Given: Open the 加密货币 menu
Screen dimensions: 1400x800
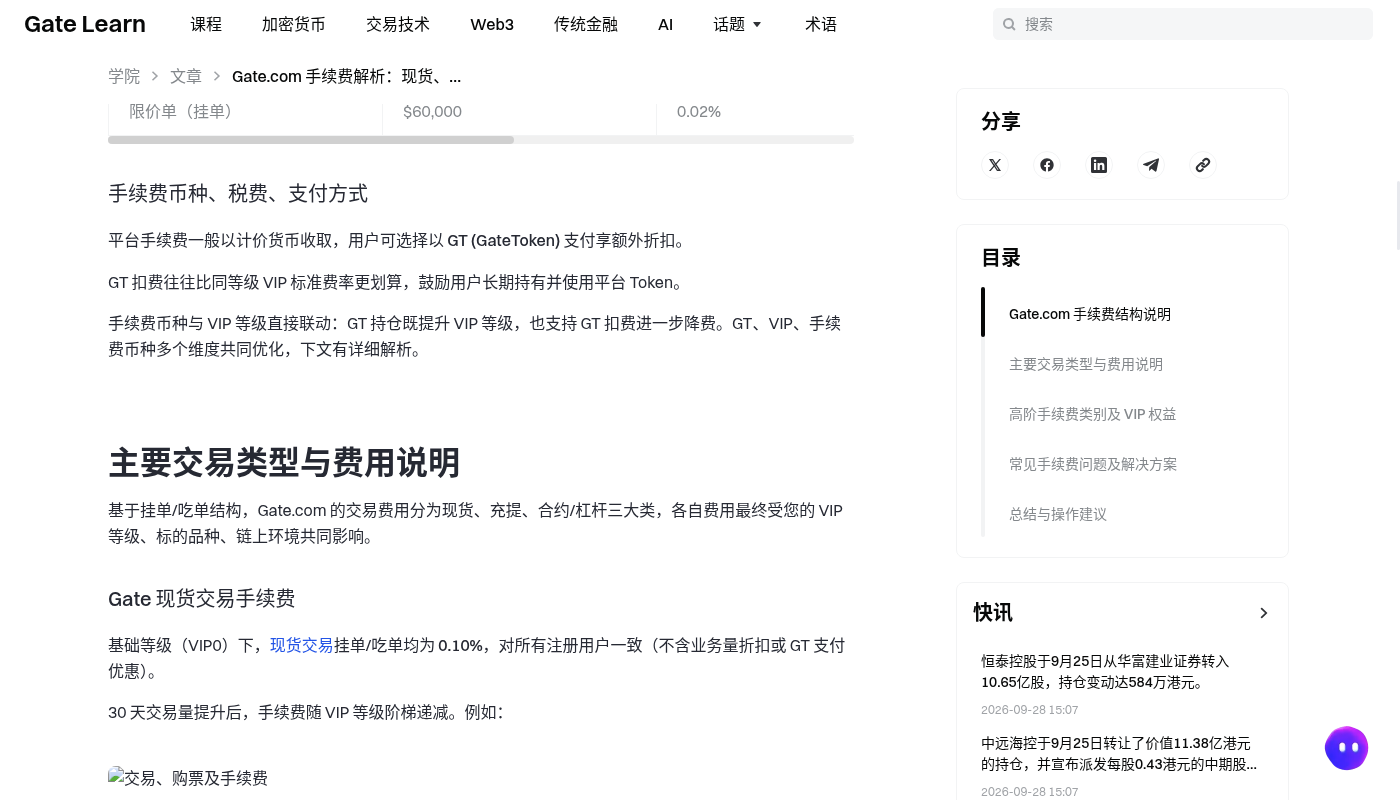Looking at the screenshot, I should coord(294,24).
